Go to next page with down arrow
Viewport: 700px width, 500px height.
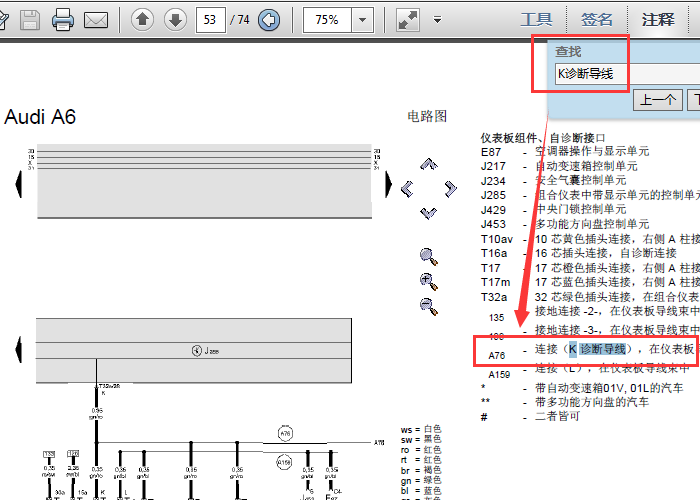(175, 20)
